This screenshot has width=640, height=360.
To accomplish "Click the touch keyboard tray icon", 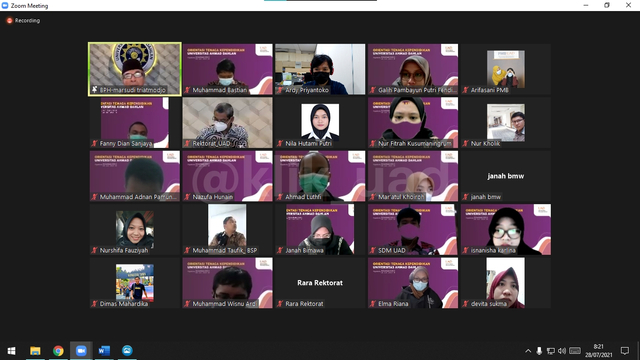I will pyautogui.click(x=575, y=351).
